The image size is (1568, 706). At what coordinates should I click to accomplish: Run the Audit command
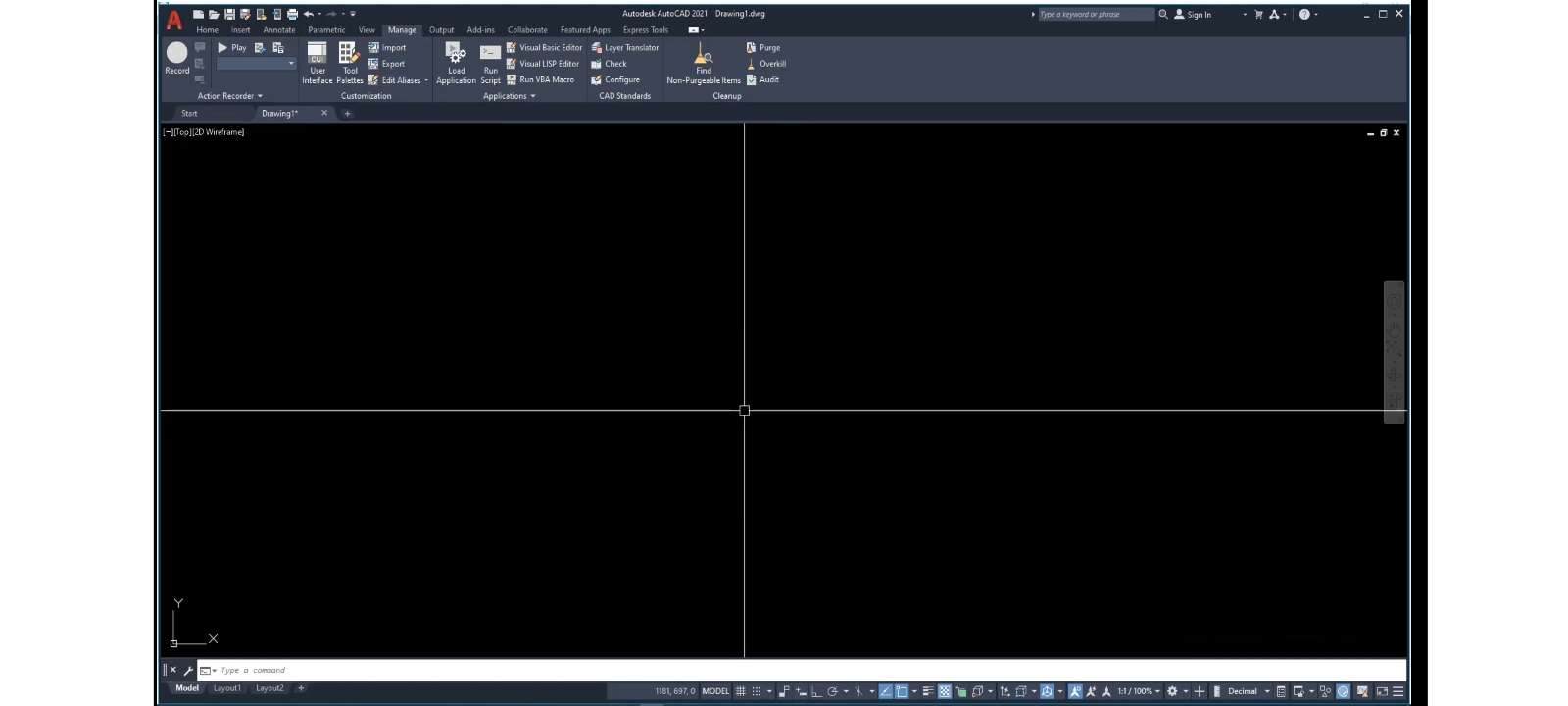[x=762, y=80]
